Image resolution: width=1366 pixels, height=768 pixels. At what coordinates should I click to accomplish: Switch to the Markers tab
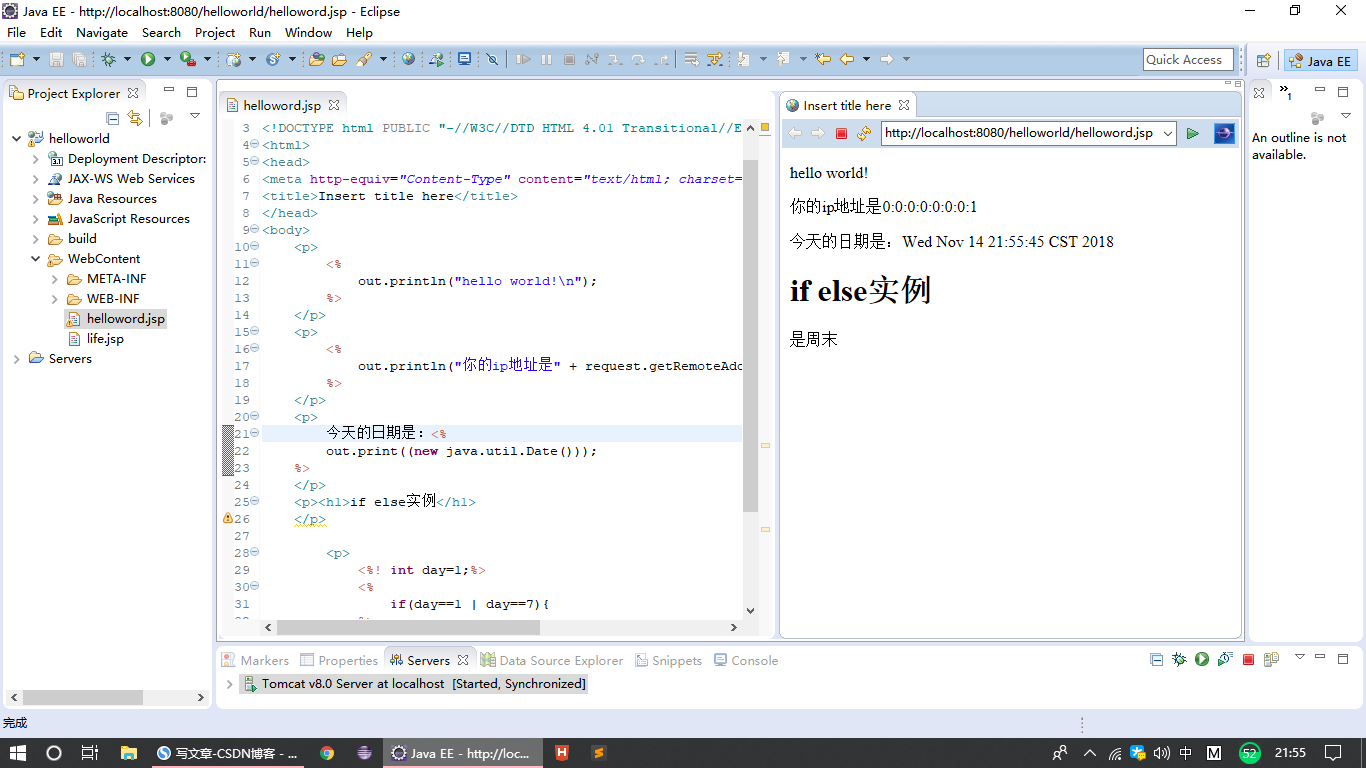(x=255, y=660)
